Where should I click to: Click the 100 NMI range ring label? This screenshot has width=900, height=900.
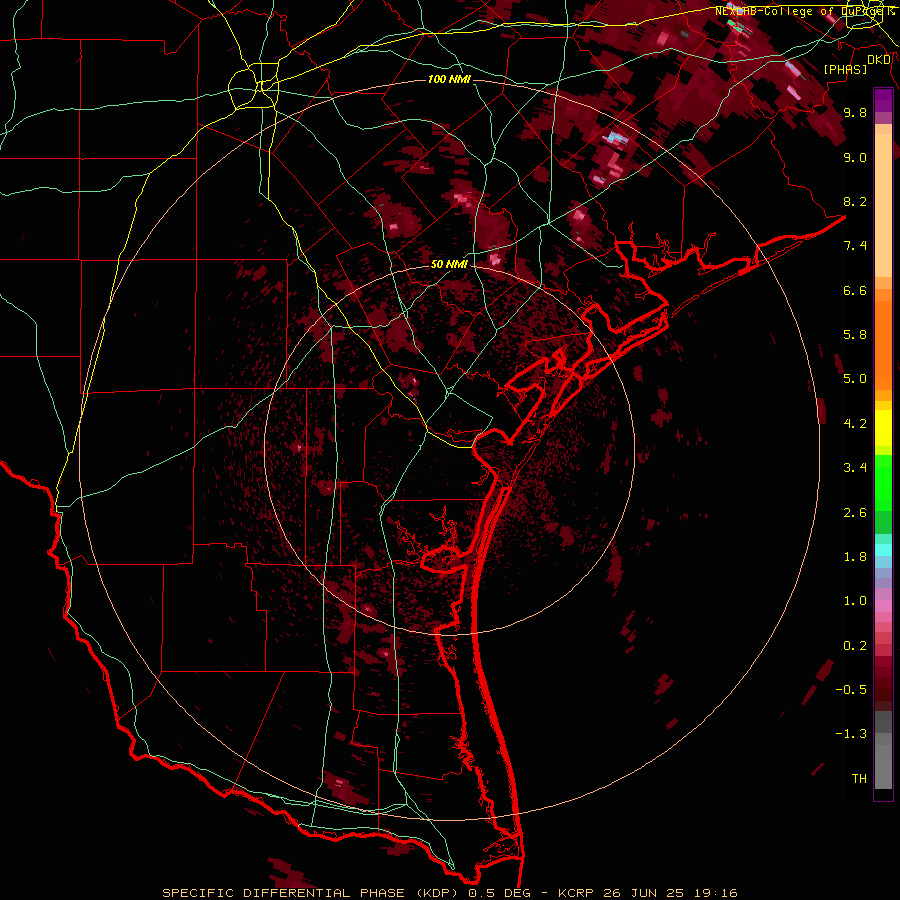point(449,79)
